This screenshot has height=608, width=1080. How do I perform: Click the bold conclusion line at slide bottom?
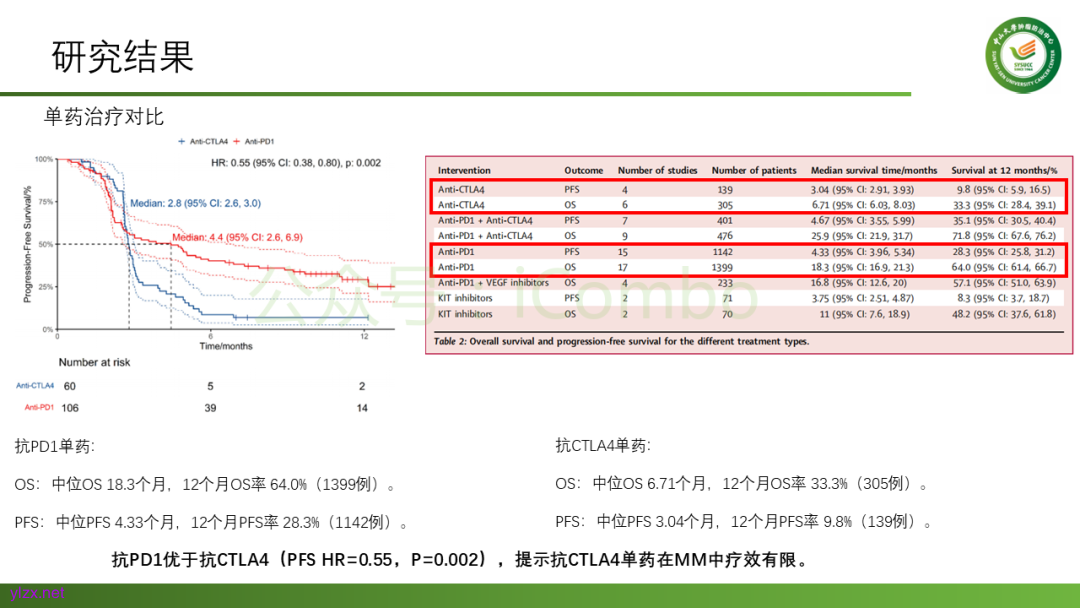(x=459, y=560)
